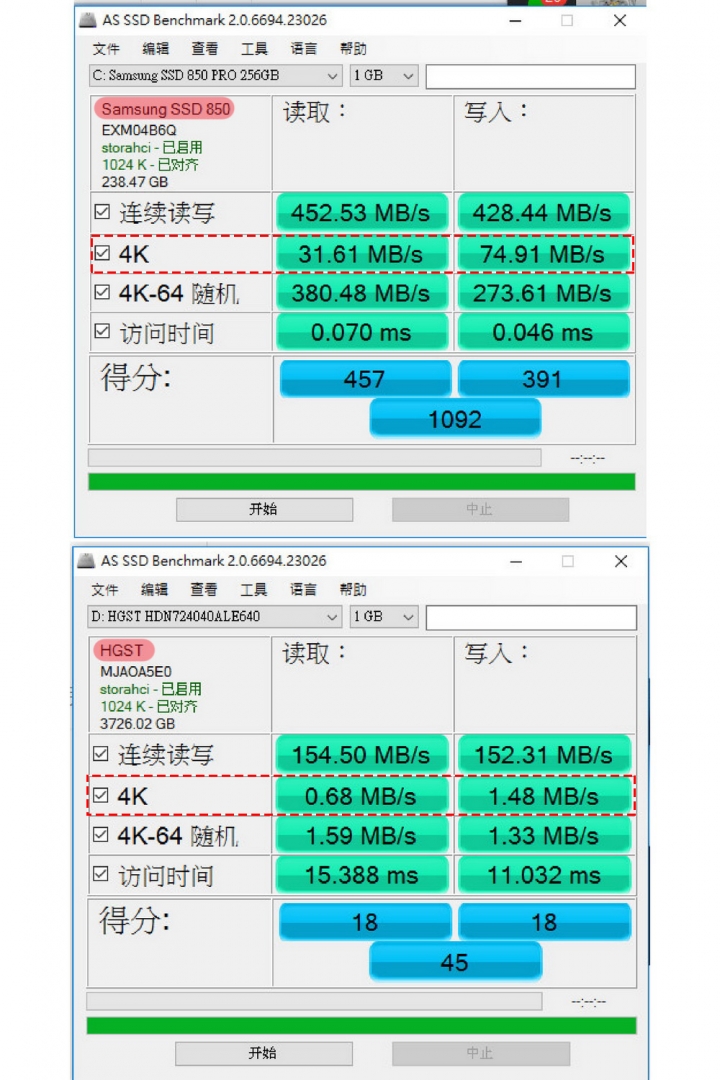Click the 428.44 MB/s sequential write result

click(543, 213)
